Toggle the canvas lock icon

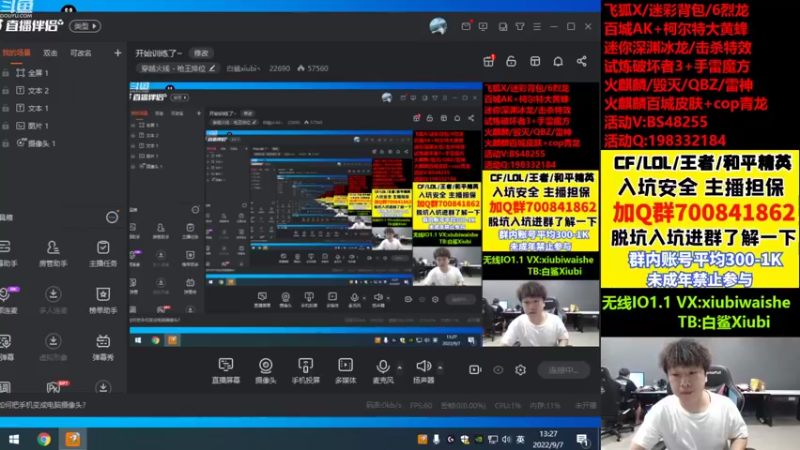511,61
